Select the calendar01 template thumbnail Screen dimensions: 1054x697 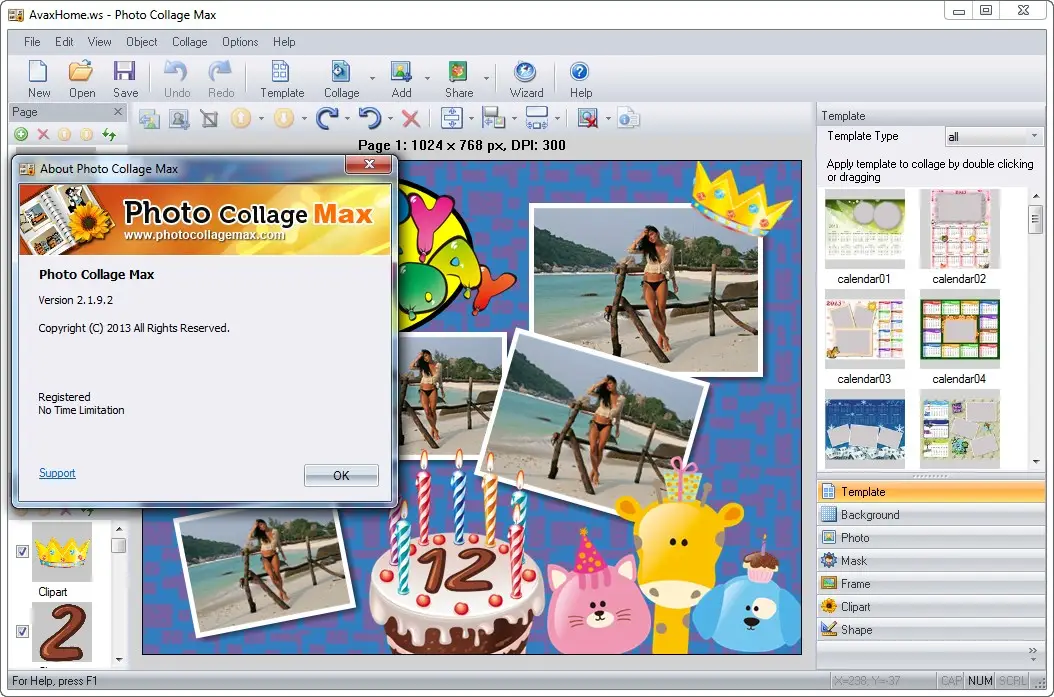864,229
